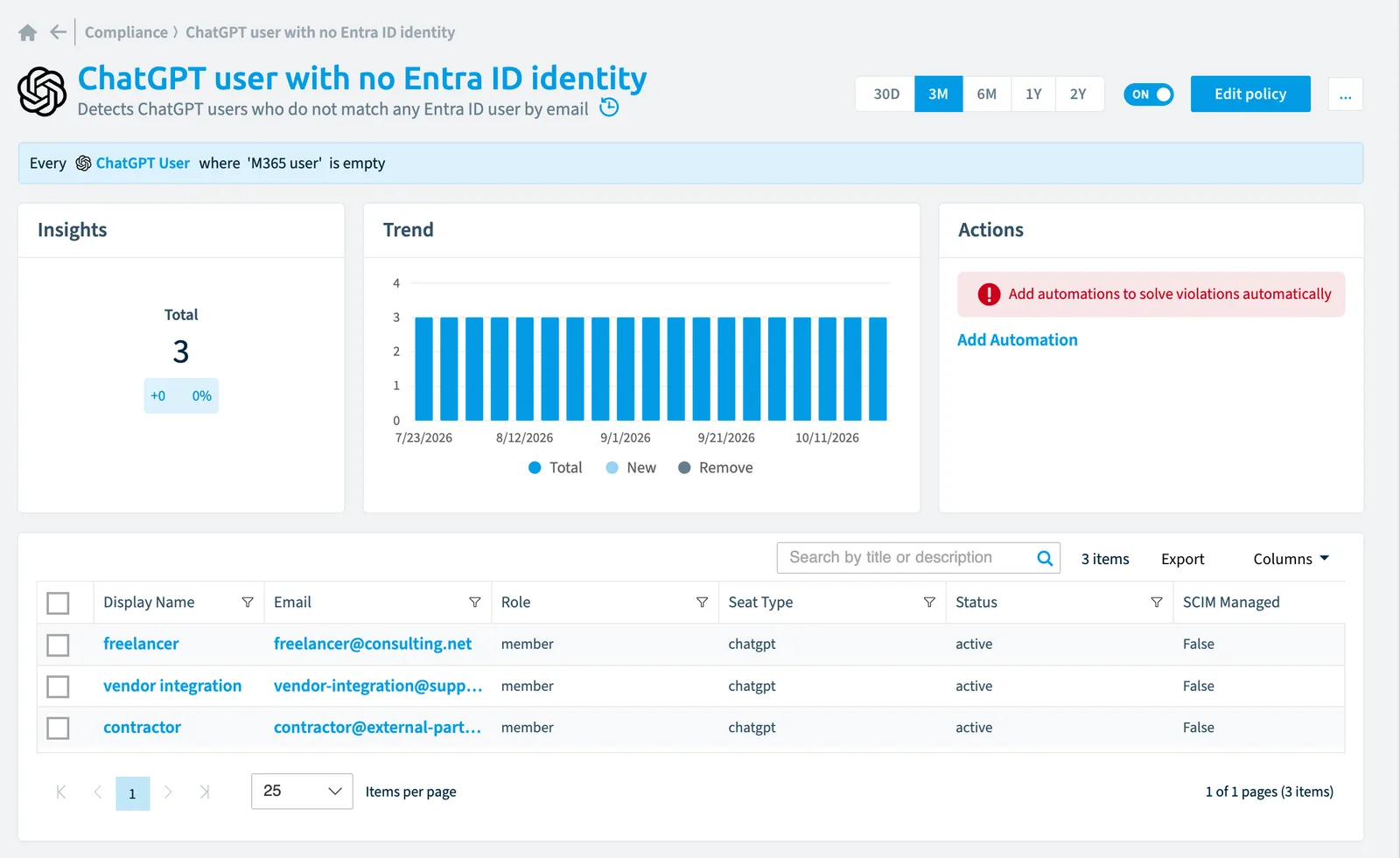Check the freelancer row checkbox
The height and width of the screenshot is (858, 1400).
[x=58, y=645]
